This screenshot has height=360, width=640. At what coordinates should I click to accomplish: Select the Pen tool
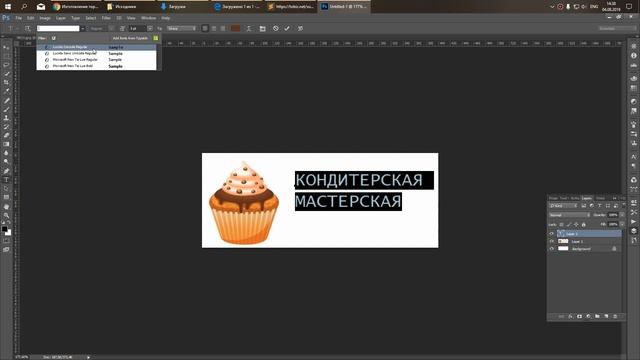click(6, 171)
